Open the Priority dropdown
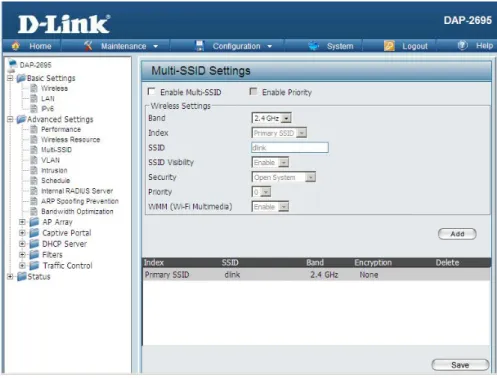This screenshot has width=497, height=378. pos(261,192)
